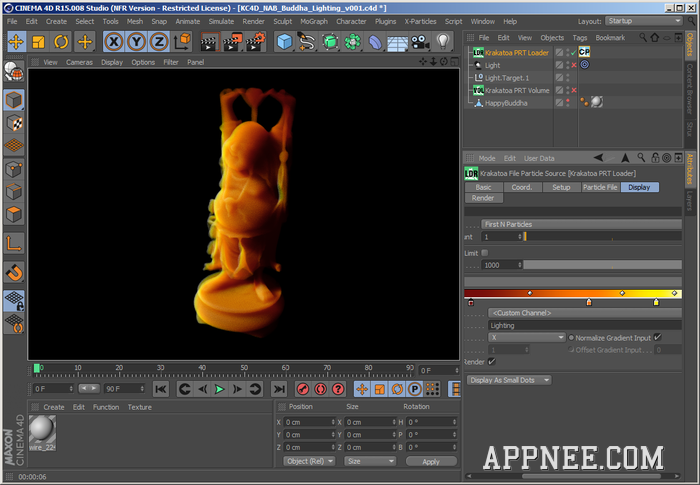Click the Lighting channel text field
The width and height of the screenshot is (700, 485).
pos(585,325)
